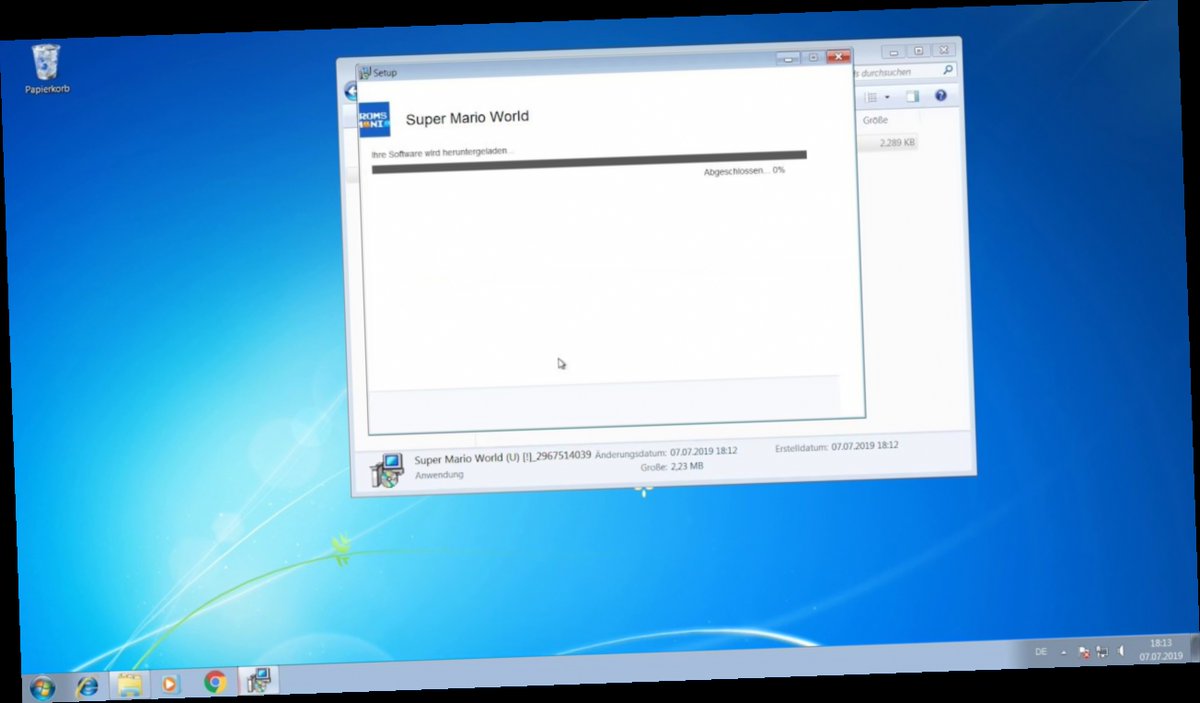Click 'Super Mario World (U) [!]_2967514039' file name
Screen dimensions: 1200x703
[502, 459]
